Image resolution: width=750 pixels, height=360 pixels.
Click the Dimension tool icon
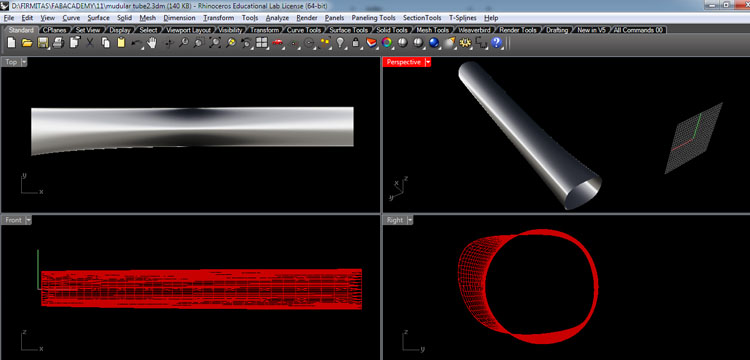pyautogui.click(x=481, y=43)
